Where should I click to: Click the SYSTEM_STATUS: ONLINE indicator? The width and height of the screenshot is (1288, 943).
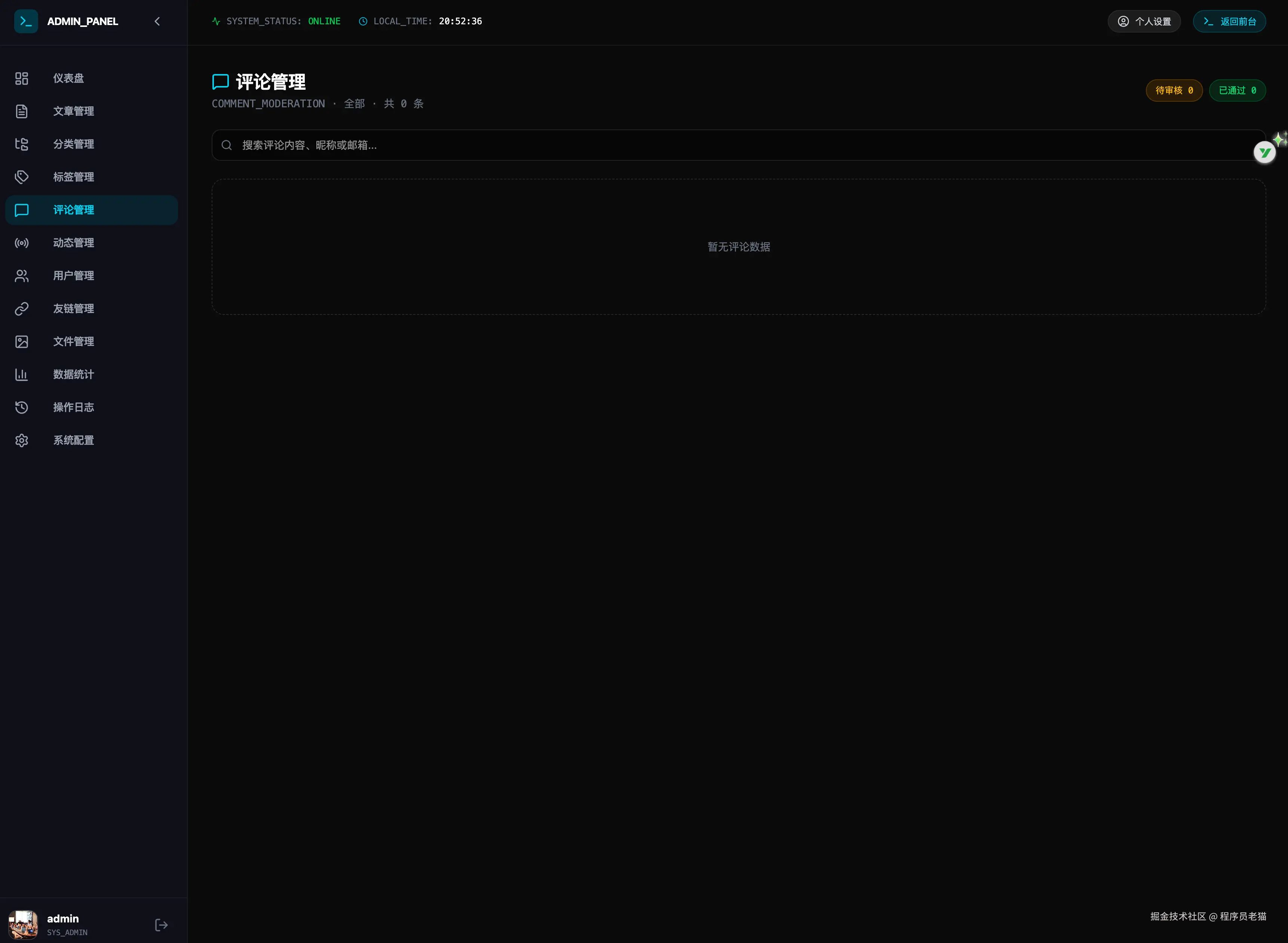click(276, 21)
